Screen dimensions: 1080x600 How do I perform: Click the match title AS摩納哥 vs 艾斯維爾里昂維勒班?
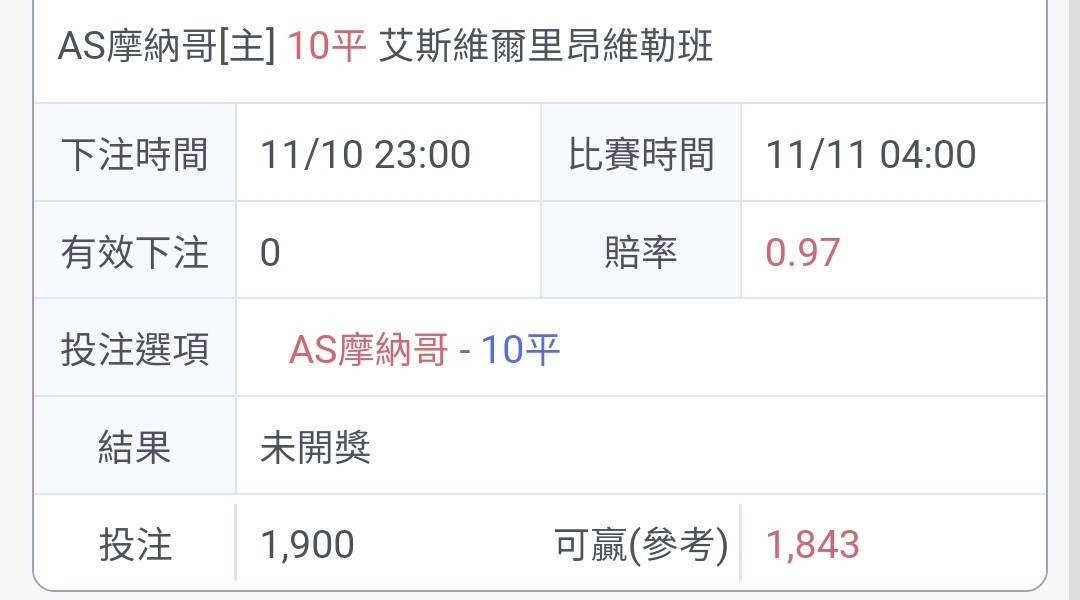(385, 46)
